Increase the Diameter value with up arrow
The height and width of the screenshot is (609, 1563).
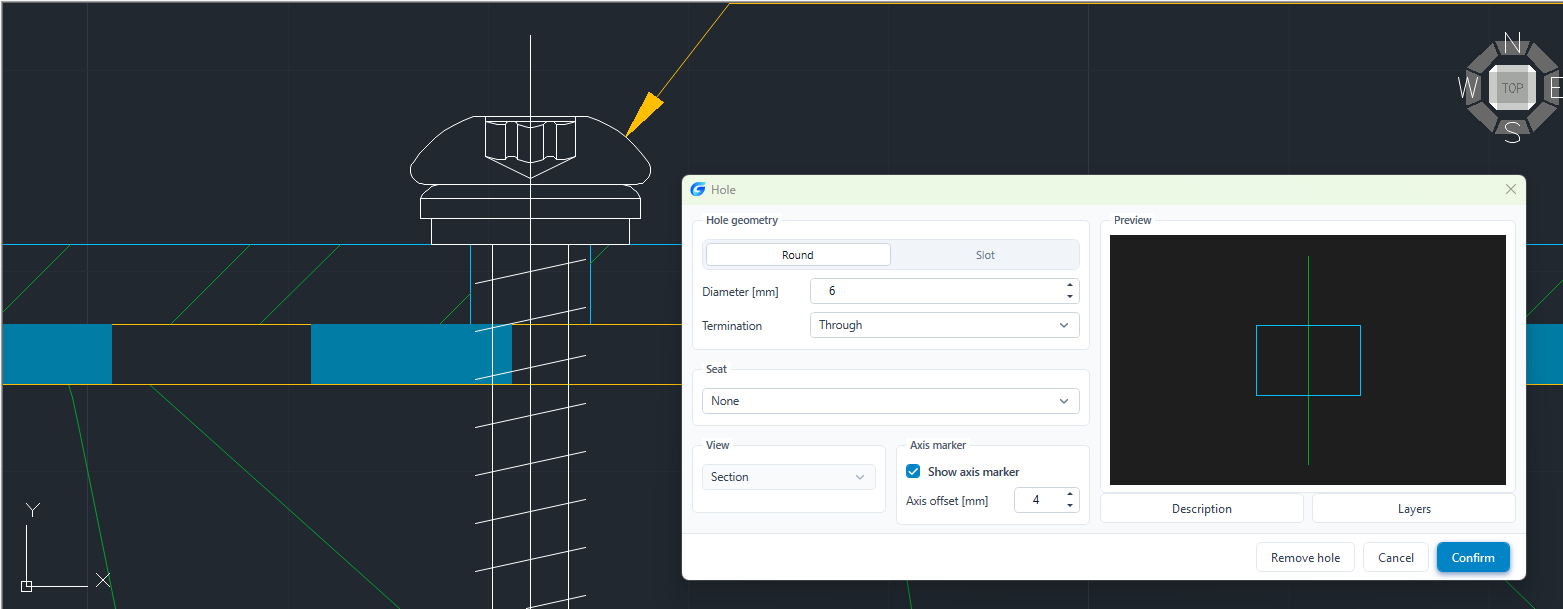[1070, 285]
